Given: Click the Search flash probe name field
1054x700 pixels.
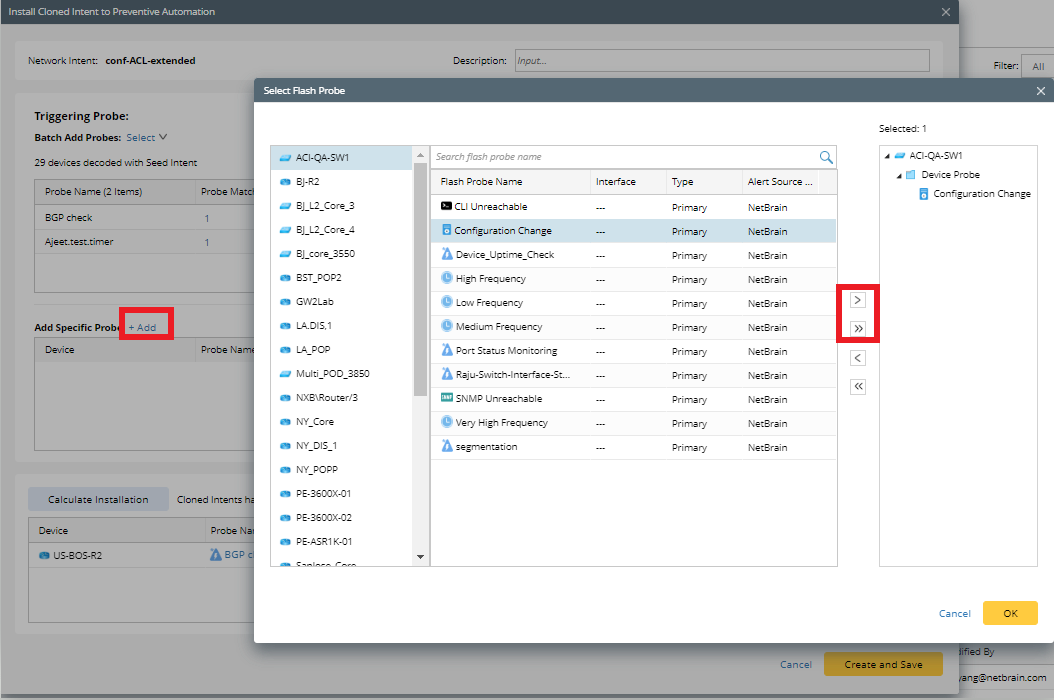Looking at the screenshot, I should pos(625,157).
